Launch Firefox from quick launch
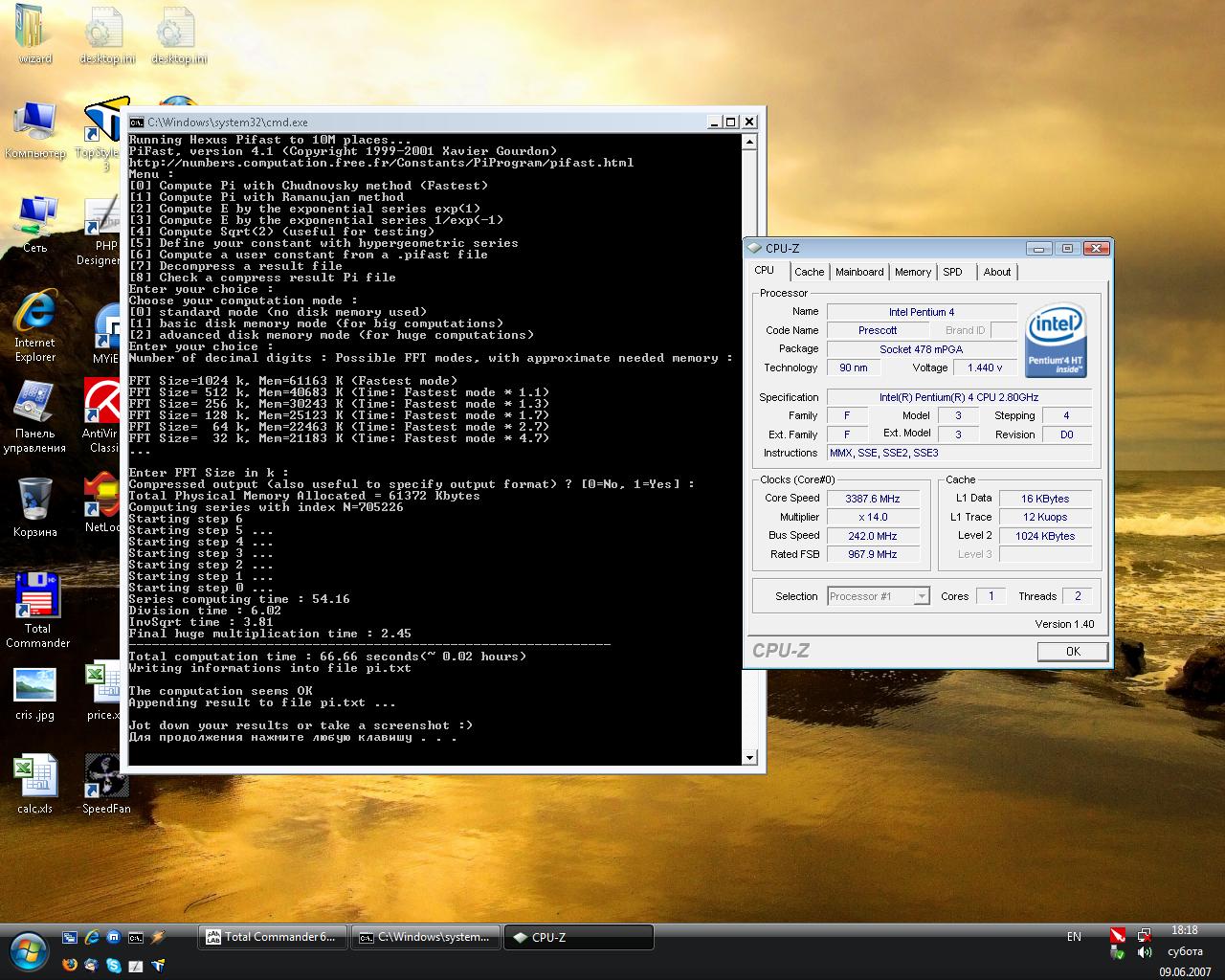This screenshot has width=1225, height=980. tap(70, 965)
